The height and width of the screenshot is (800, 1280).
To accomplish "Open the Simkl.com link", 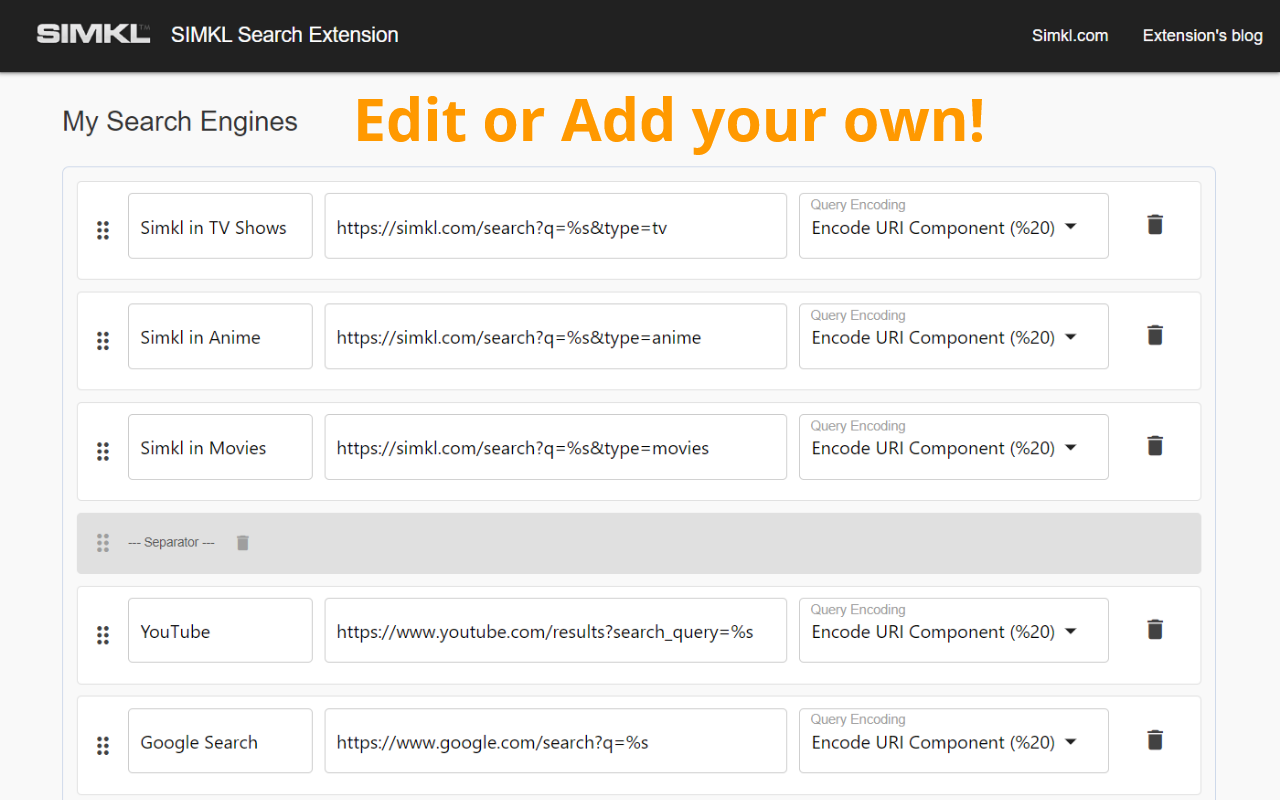I will pyautogui.click(x=1070, y=35).
